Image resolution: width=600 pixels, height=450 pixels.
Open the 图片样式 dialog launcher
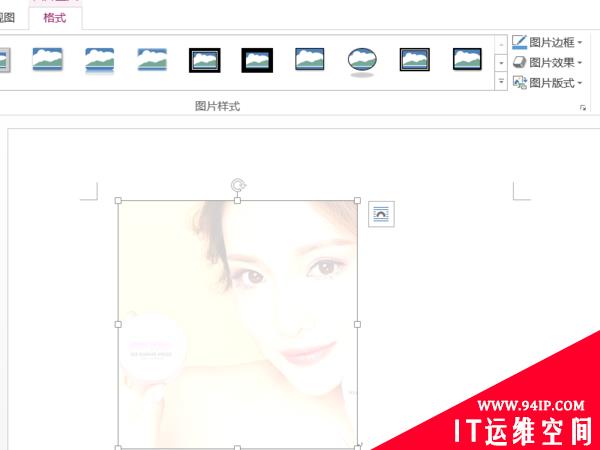[x=582, y=108]
